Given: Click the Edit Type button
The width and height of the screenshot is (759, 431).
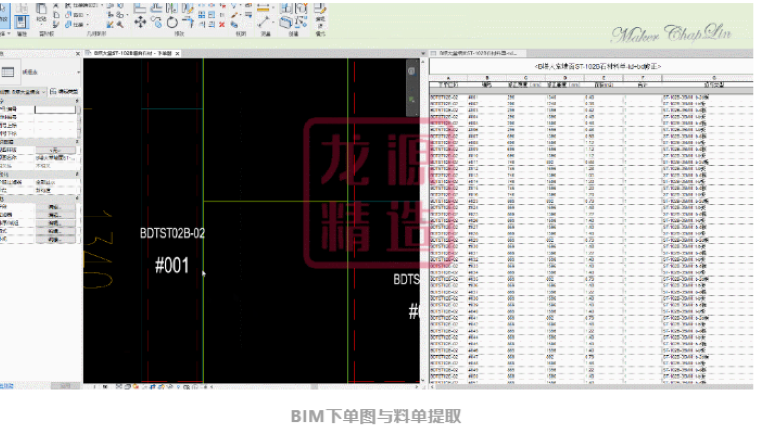Looking at the screenshot, I should click(x=64, y=92).
